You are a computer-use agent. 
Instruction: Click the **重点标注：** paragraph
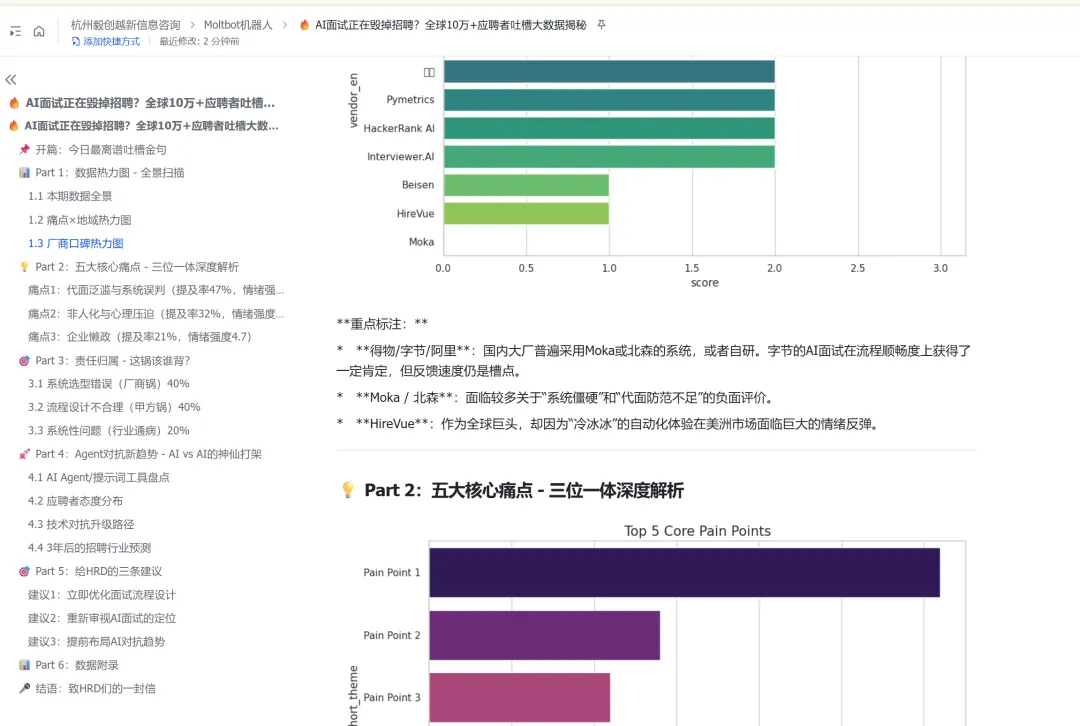pyautogui.click(x=382, y=324)
